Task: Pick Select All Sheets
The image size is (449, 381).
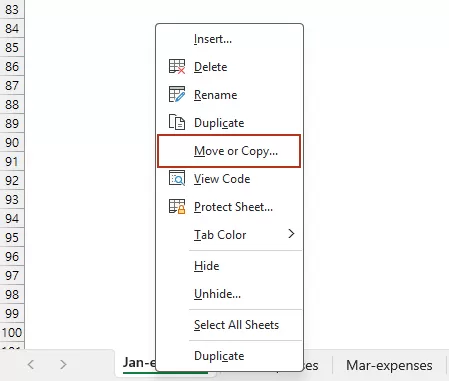Action: pyautogui.click(x=229, y=325)
